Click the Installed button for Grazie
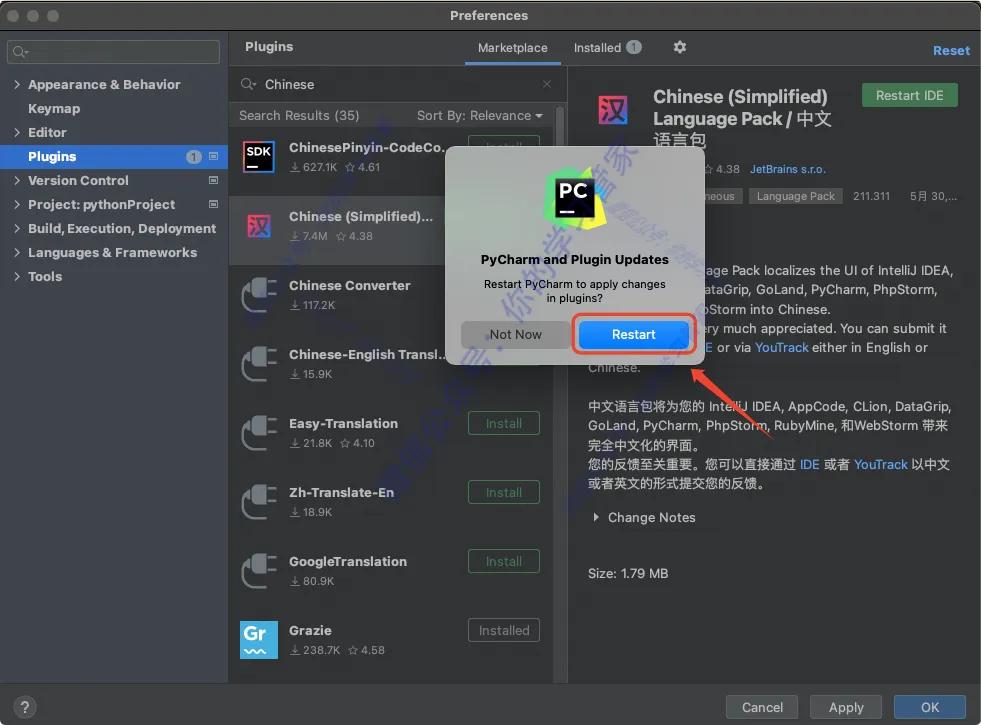981x725 pixels. (x=504, y=631)
